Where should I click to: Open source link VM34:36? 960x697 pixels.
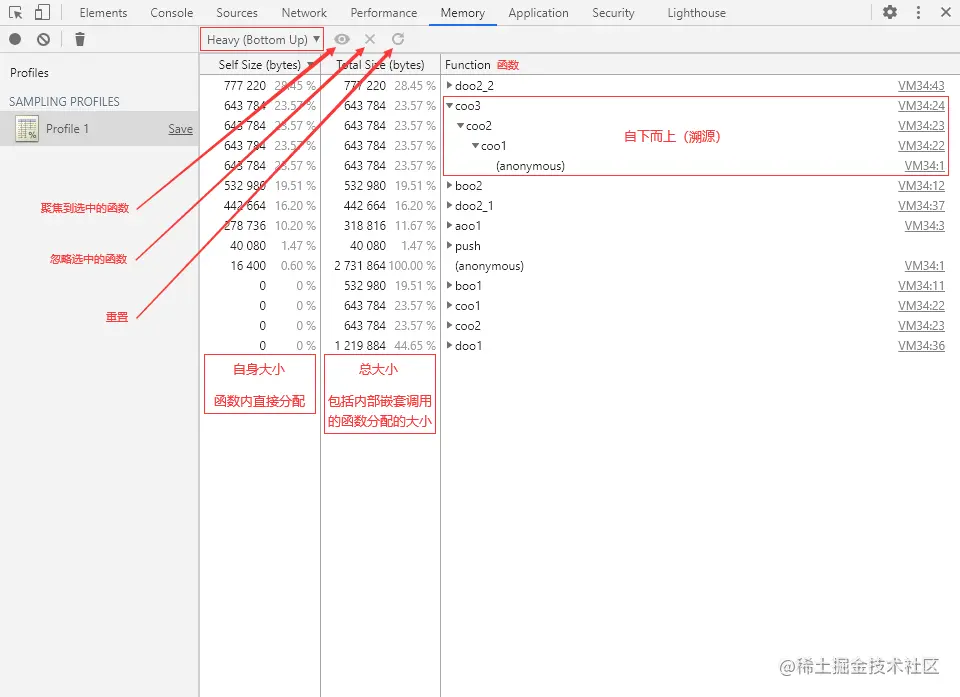[921, 346]
